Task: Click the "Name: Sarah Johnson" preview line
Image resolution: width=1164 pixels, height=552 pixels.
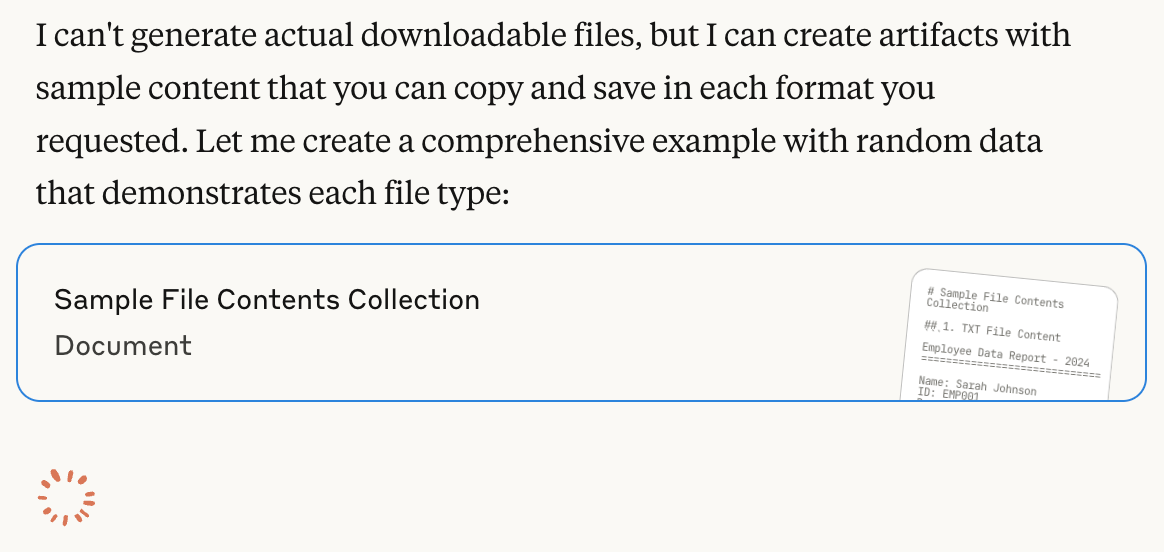Action: (x=977, y=386)
